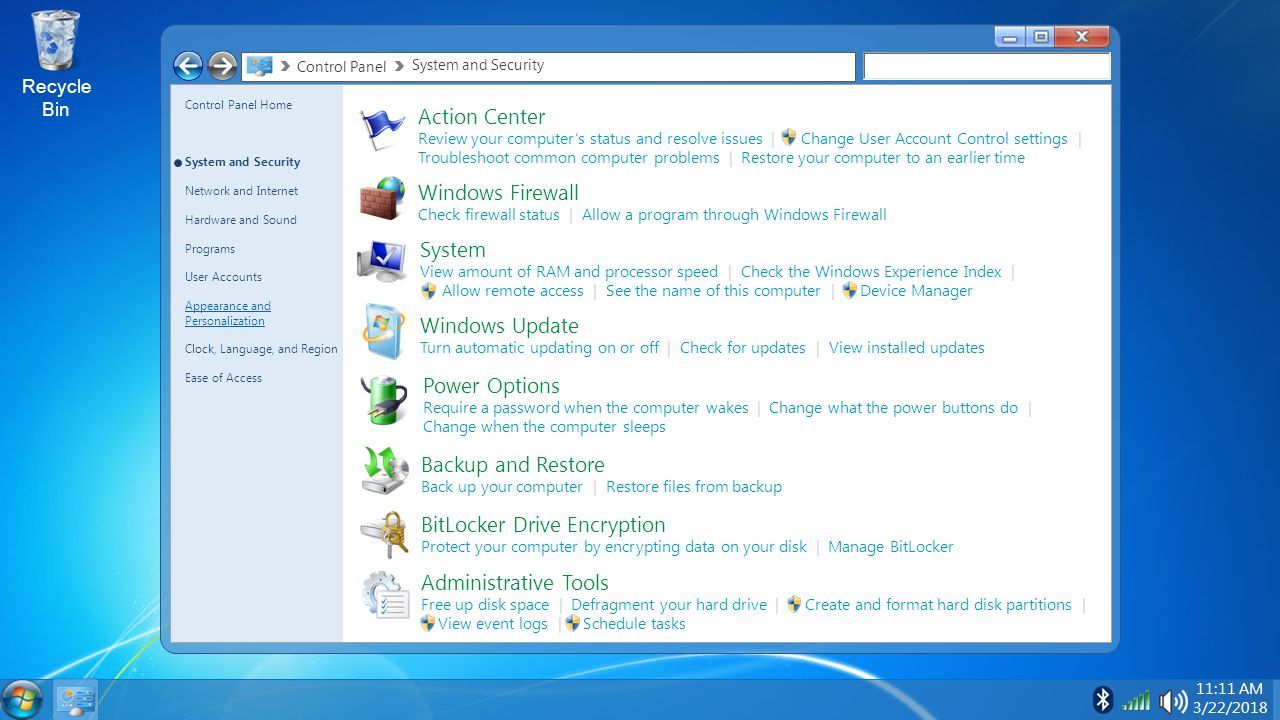The height and width of the screenshot is (720, 1280).
Task: Click View amount of RAM and processor speed
Action: 569,272
